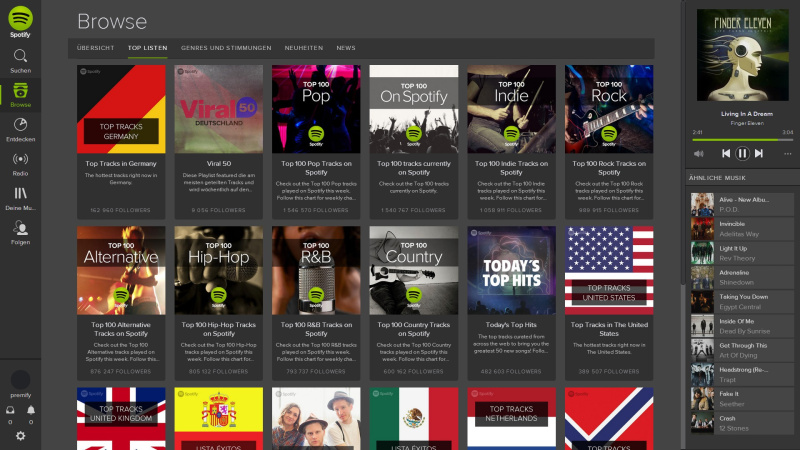Screen dimensions: 800x450
Task: Pause the current song
Action: [x=742, y=154]
